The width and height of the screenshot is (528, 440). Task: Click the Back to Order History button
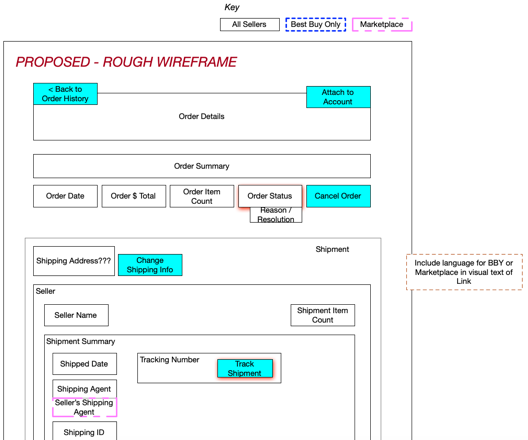pos(65,94)
